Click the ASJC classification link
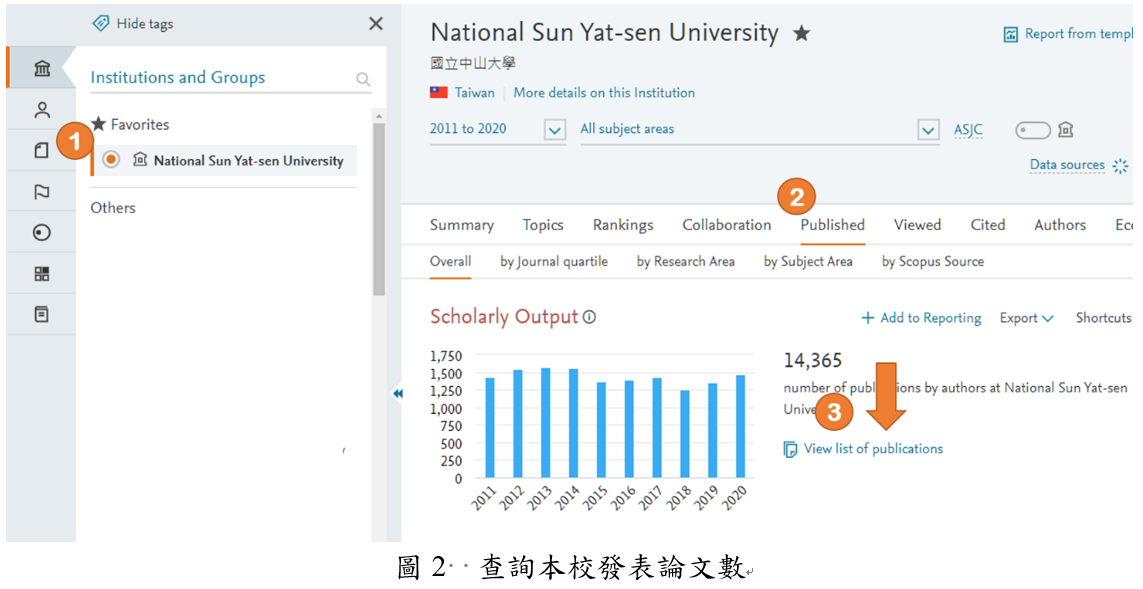The width and height of the screenshot is (1143, 589). click(x=968, y=130)
